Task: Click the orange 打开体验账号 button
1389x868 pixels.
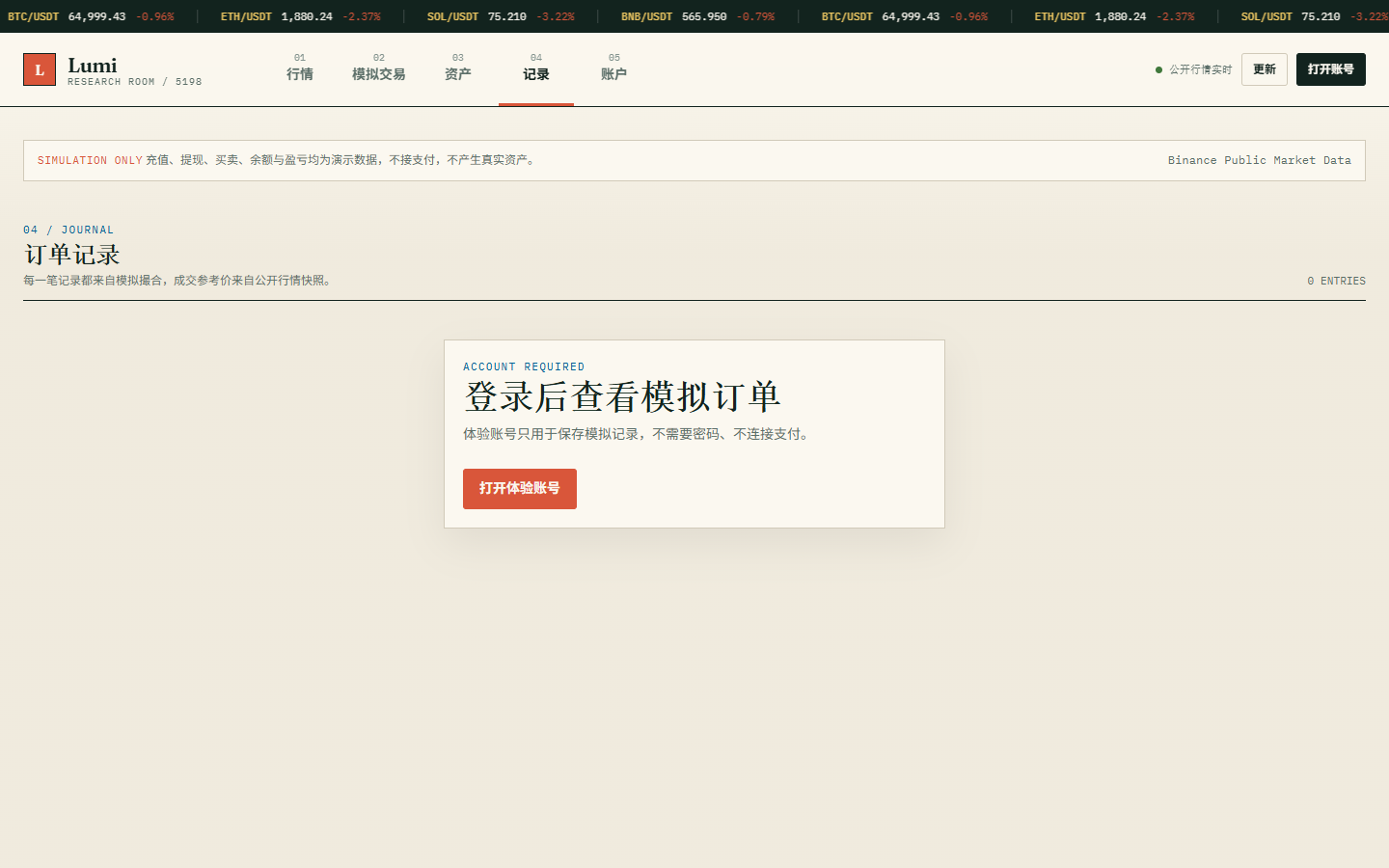Action: (520, 489)
